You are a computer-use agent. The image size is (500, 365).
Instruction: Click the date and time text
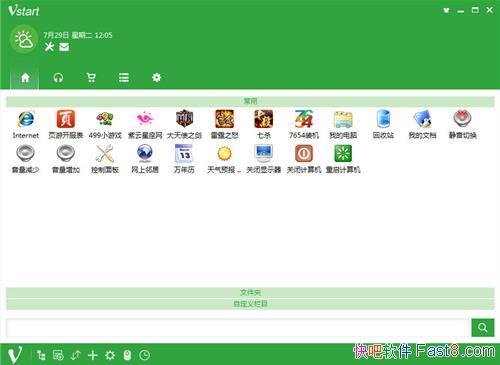click(78, 35)
